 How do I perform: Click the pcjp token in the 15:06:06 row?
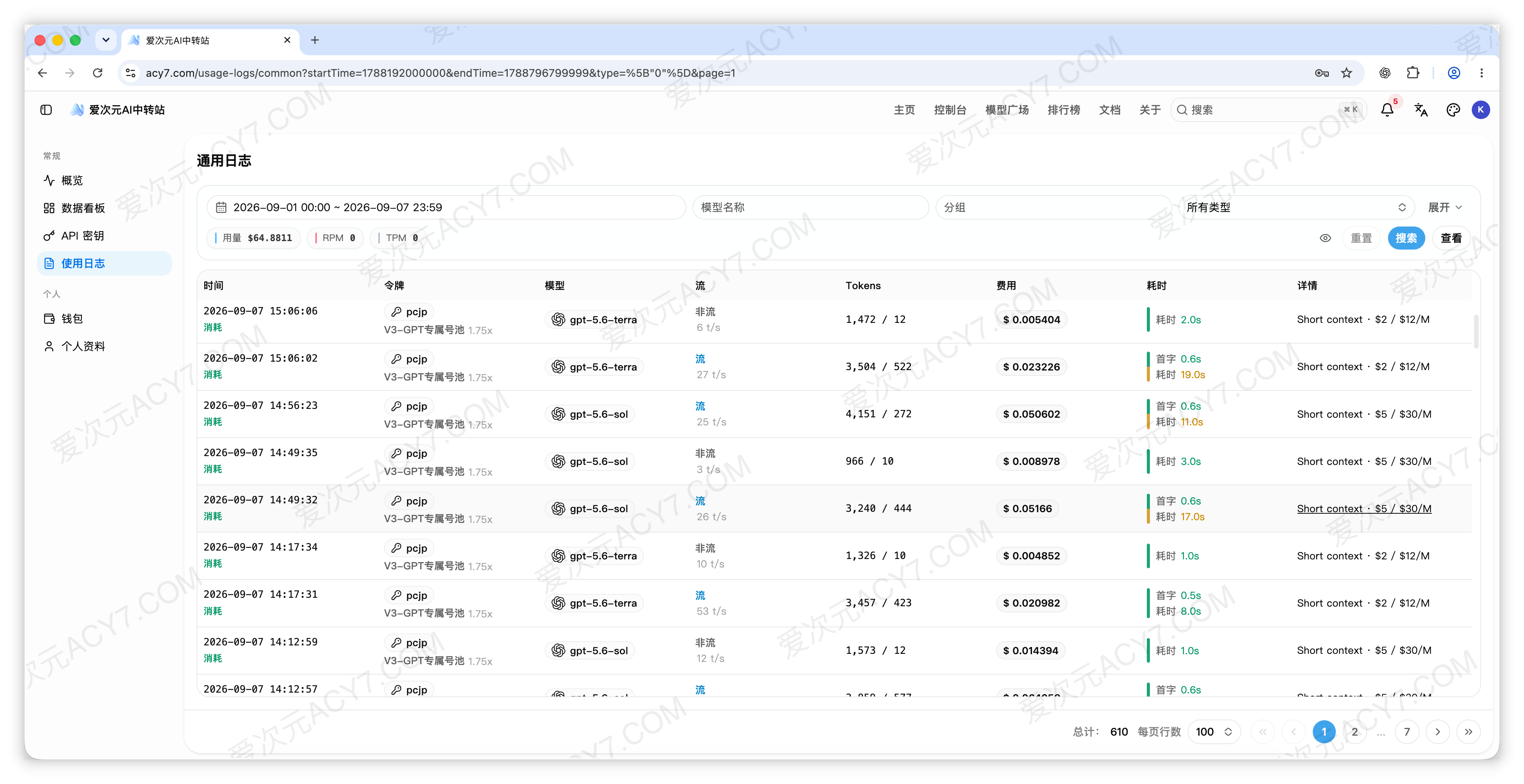[409, 312]
